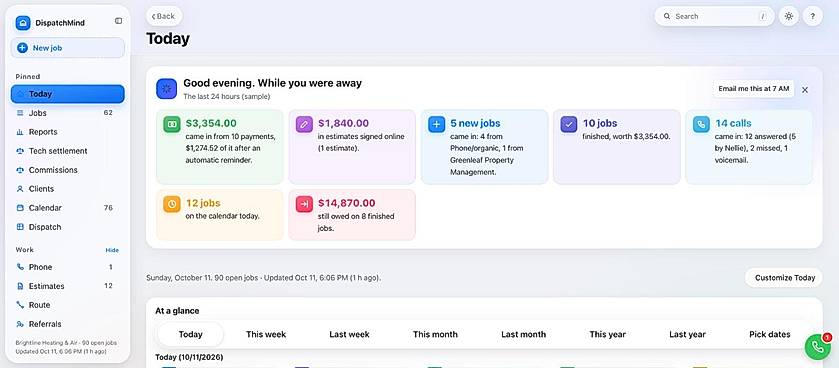
Task: Open Calendar from the sidebar
Action: [67, 208]
